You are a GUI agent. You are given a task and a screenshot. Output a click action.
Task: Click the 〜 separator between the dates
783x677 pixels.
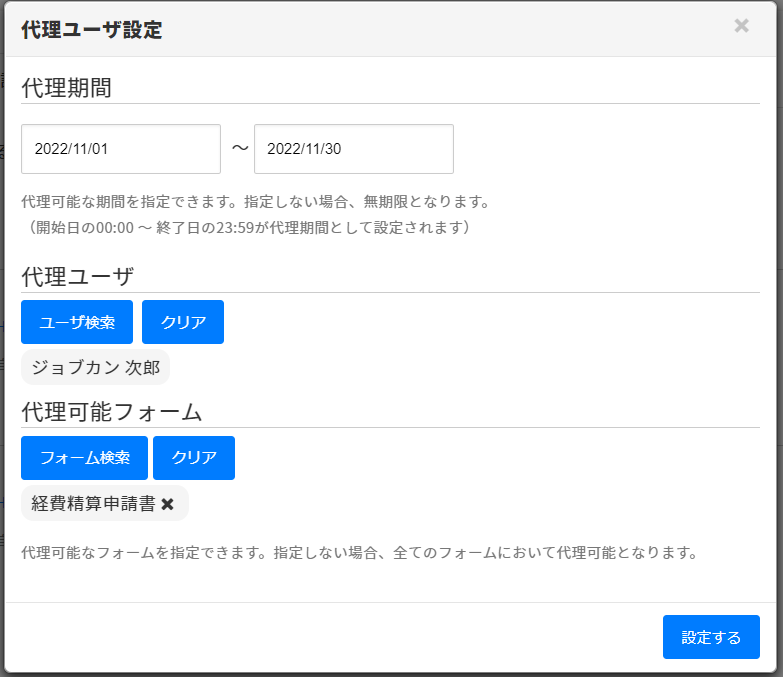click(x=238, y=149)
